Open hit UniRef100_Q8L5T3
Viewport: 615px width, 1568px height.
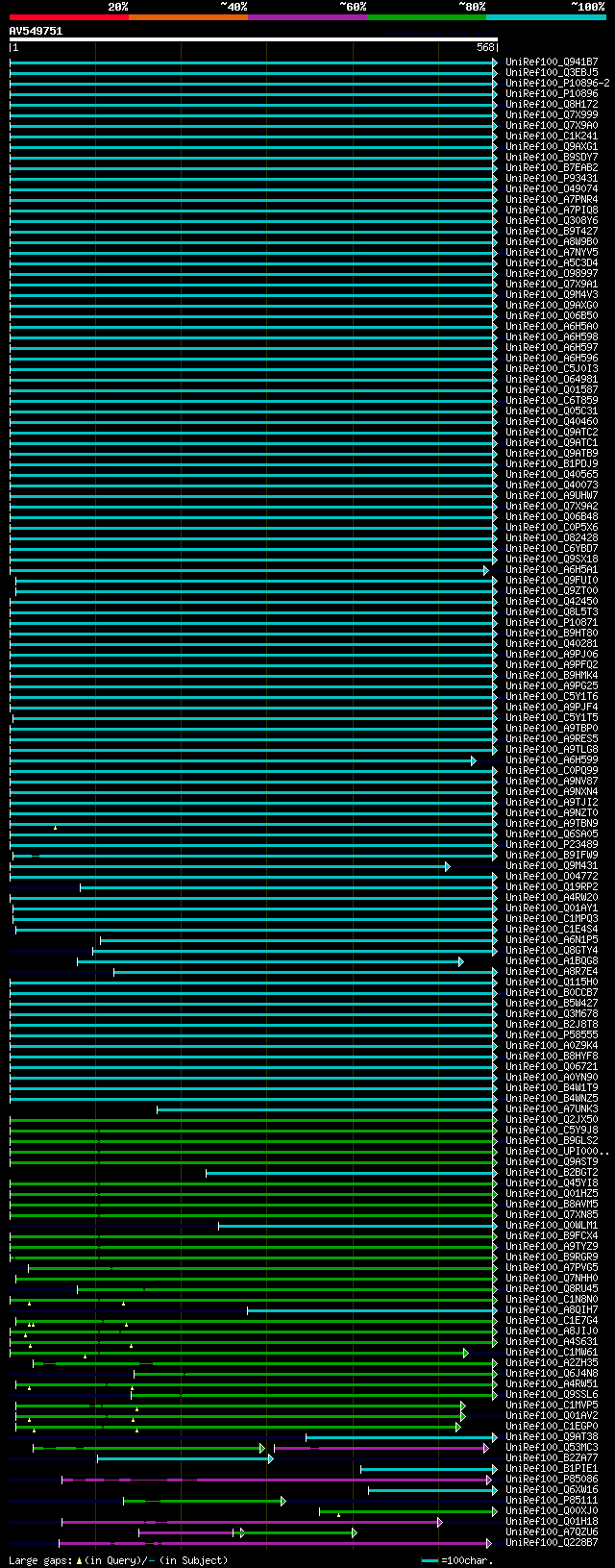point(552,611)
